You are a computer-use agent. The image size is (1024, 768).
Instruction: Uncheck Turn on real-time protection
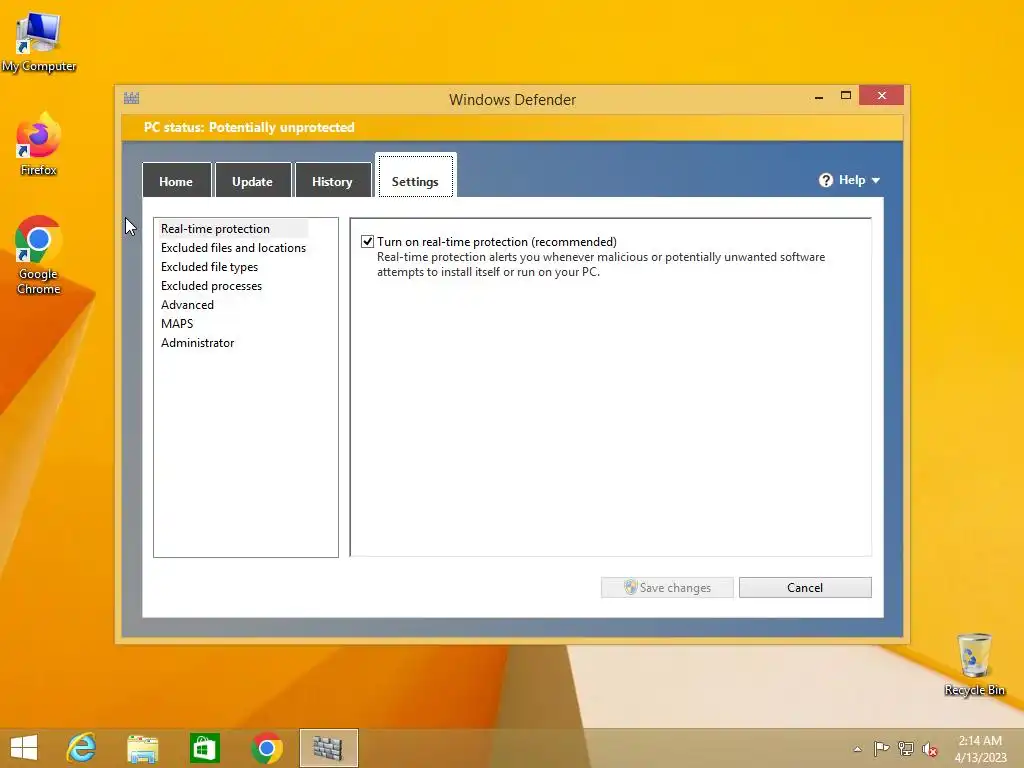pos(368,242)
